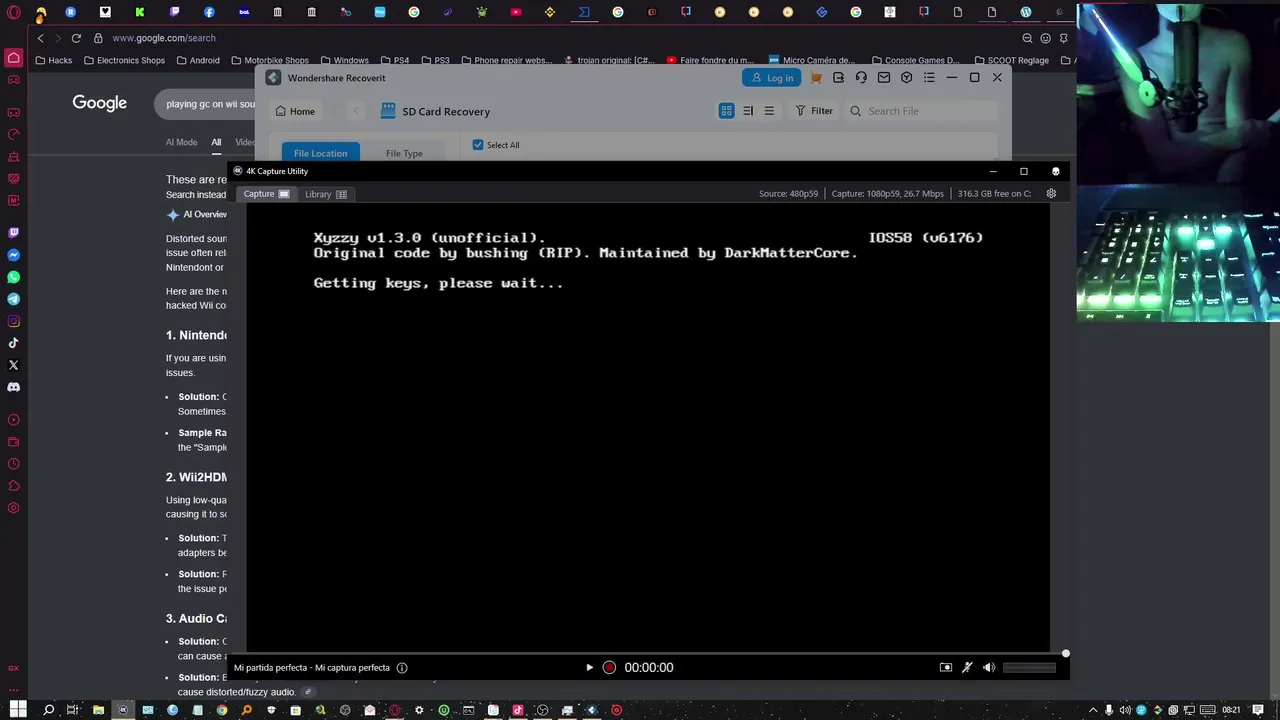
Task: Click the play button in 4K Capture Utility
Action: [x=589, y=667]
